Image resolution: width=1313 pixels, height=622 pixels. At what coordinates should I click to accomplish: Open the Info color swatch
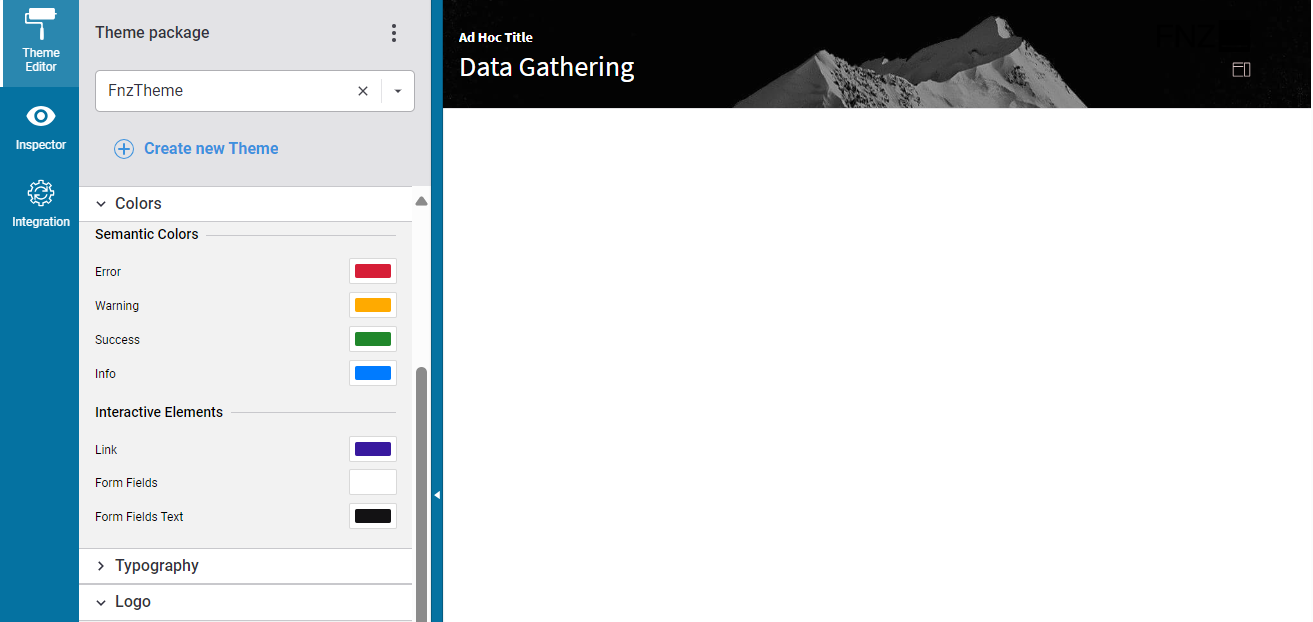point(373,373)
